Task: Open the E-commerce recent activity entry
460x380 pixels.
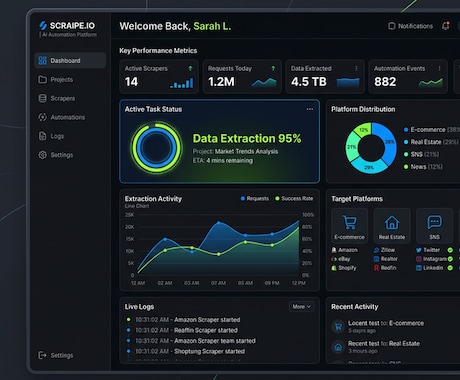Action: coord(378,327)
